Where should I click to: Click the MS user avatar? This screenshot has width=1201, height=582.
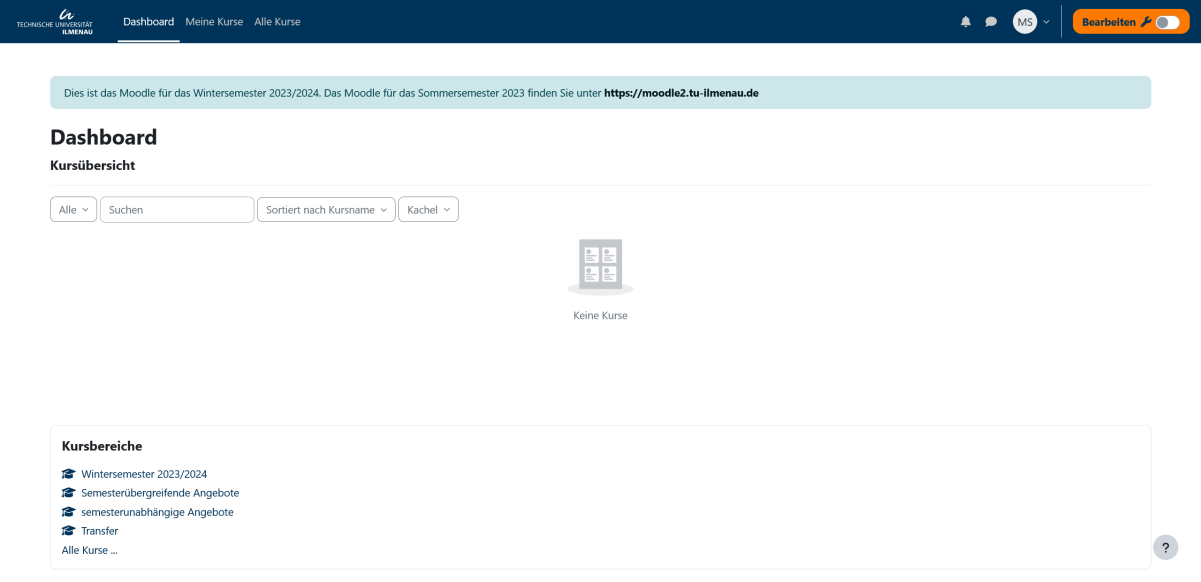[1025, 22]
